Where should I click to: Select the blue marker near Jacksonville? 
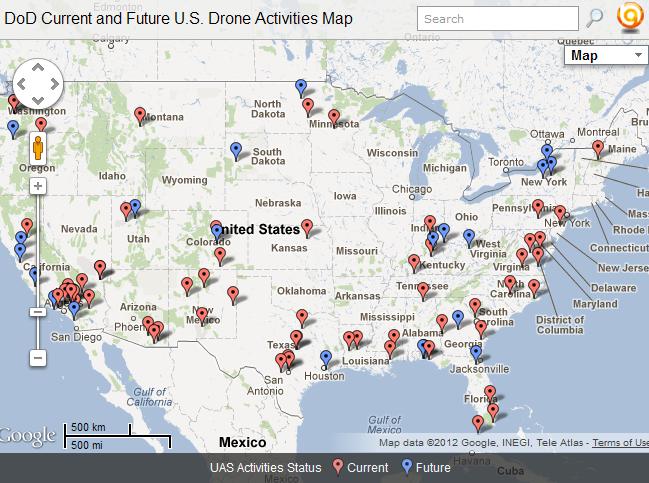476,354
